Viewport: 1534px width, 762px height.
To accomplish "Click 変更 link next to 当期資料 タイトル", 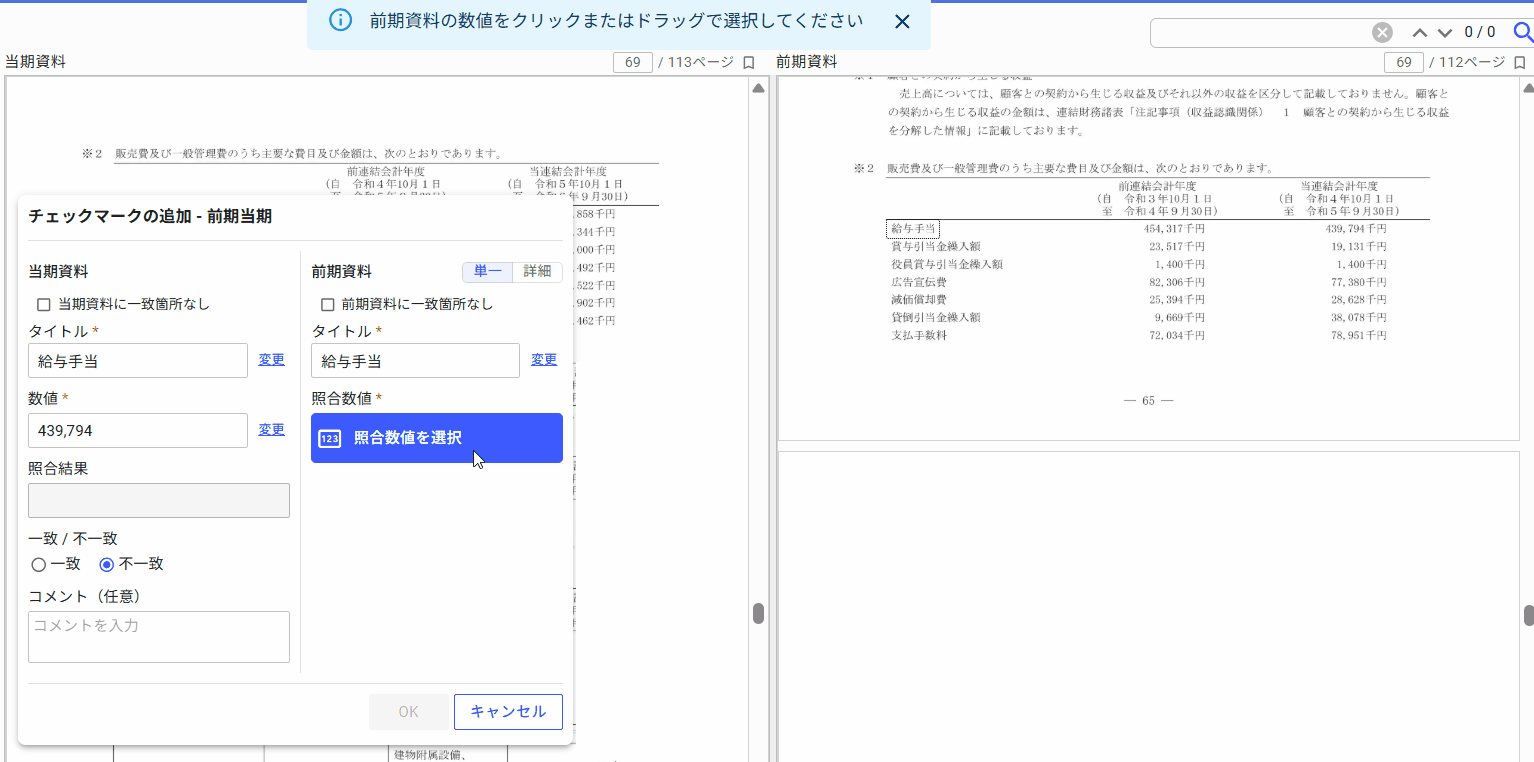I will coord(271,360).
